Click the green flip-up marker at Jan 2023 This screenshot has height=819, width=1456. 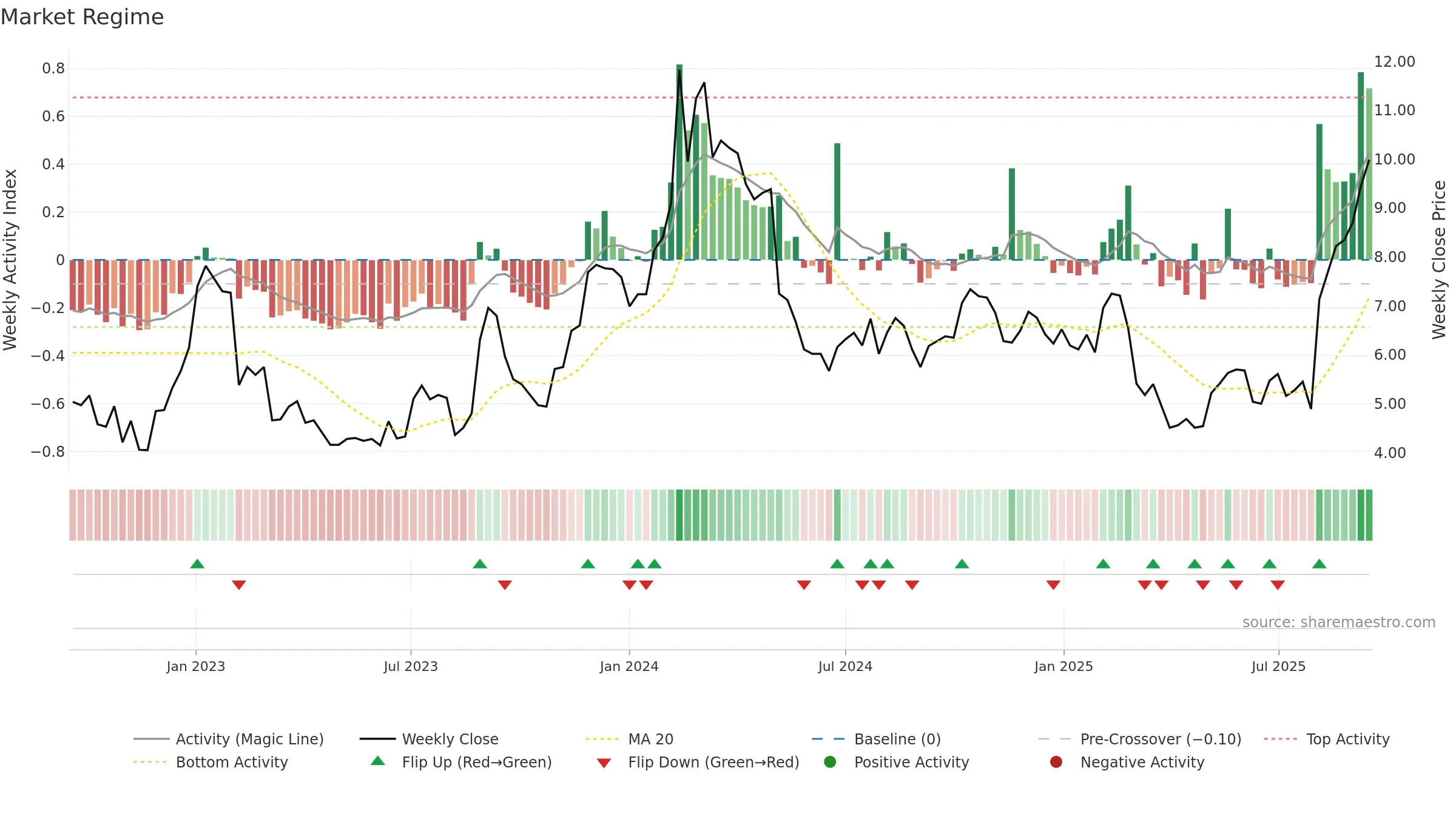tap(197, 564)
